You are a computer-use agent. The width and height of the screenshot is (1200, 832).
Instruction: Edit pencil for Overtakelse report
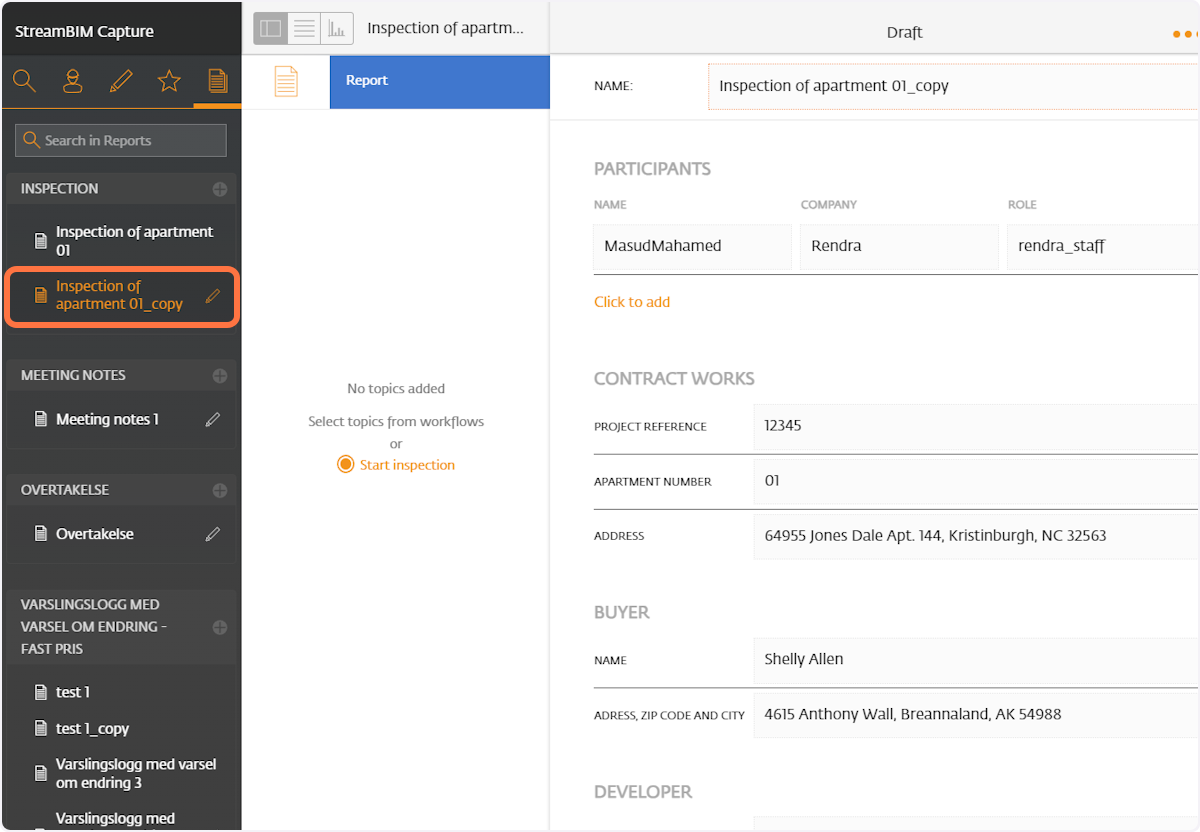212,535
